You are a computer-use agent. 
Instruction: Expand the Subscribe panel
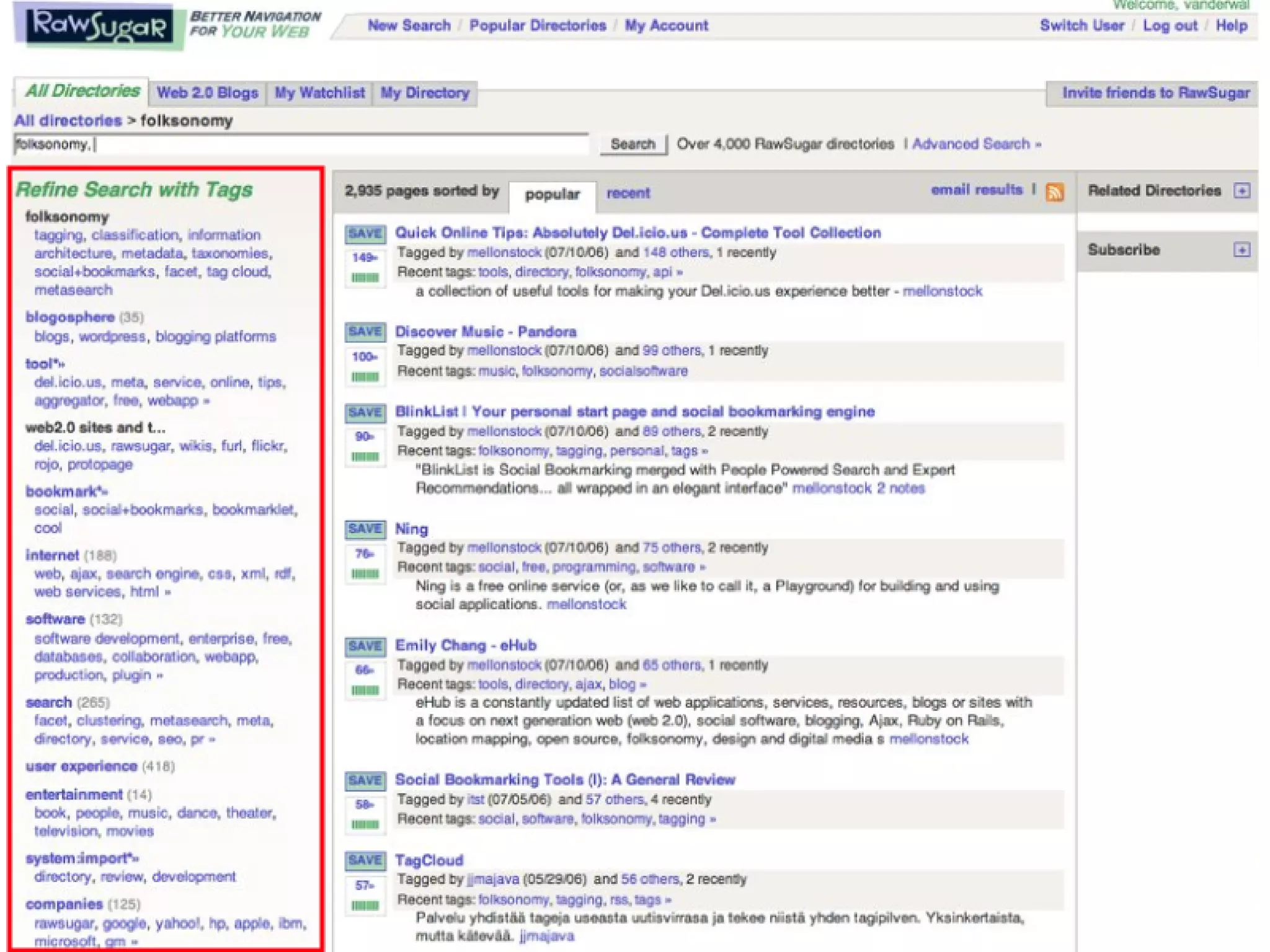pyautogui.click(x=1241, y=250)
